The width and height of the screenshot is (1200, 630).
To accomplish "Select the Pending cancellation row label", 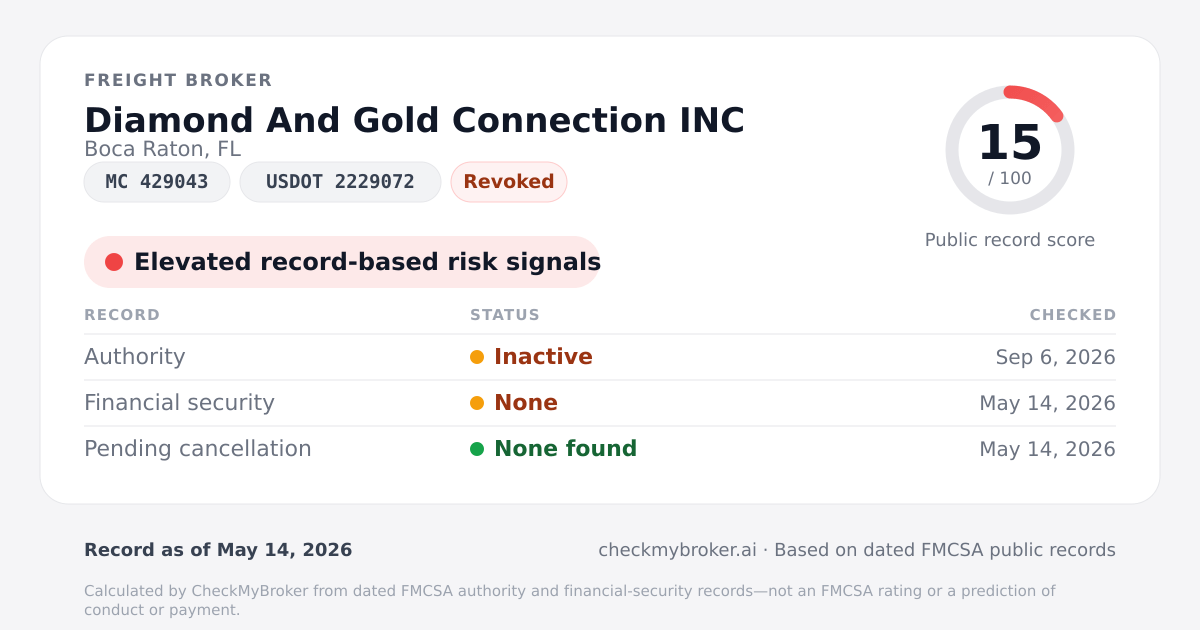I will click(198, 449).
